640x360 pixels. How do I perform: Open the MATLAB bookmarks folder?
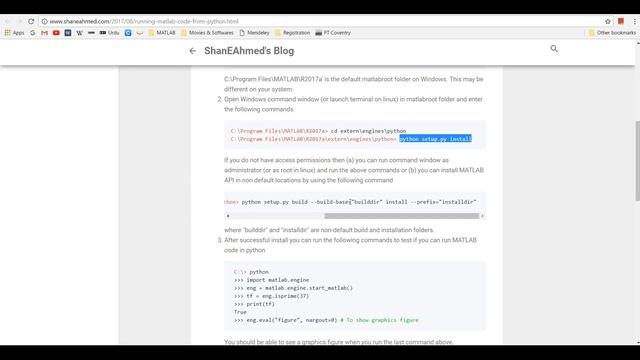click(162, 33)
